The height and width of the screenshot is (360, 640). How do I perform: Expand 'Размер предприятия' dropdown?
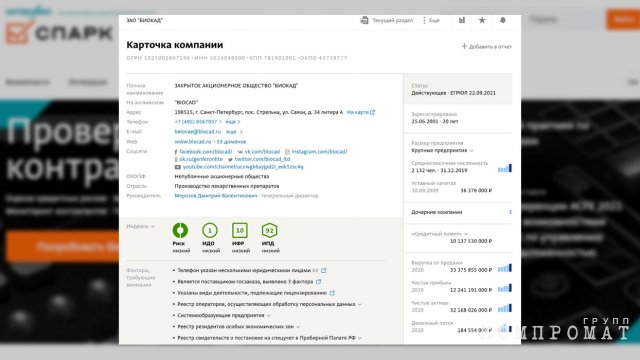tap(471, 151)
